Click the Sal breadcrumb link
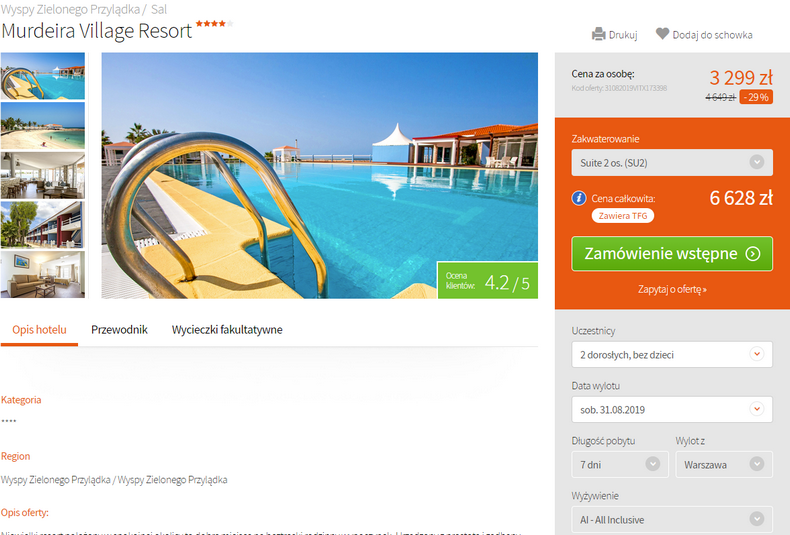This screenshot has height=535, width=790. click(159, 9)
